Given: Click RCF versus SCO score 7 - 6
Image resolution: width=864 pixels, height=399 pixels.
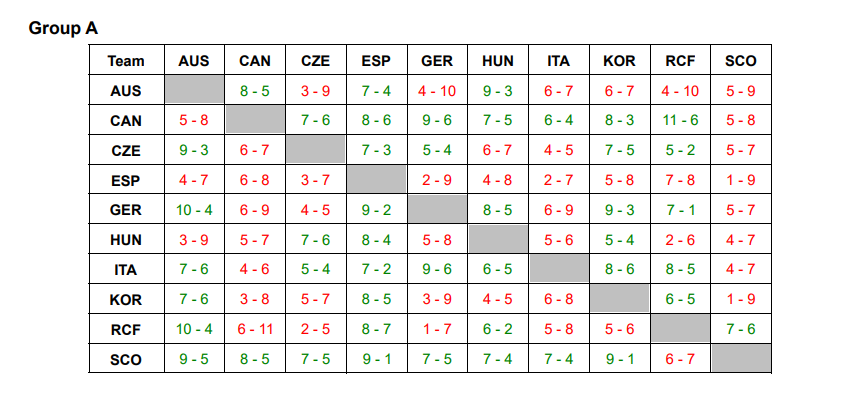Looking at the screenshot, I should (741, 330).
